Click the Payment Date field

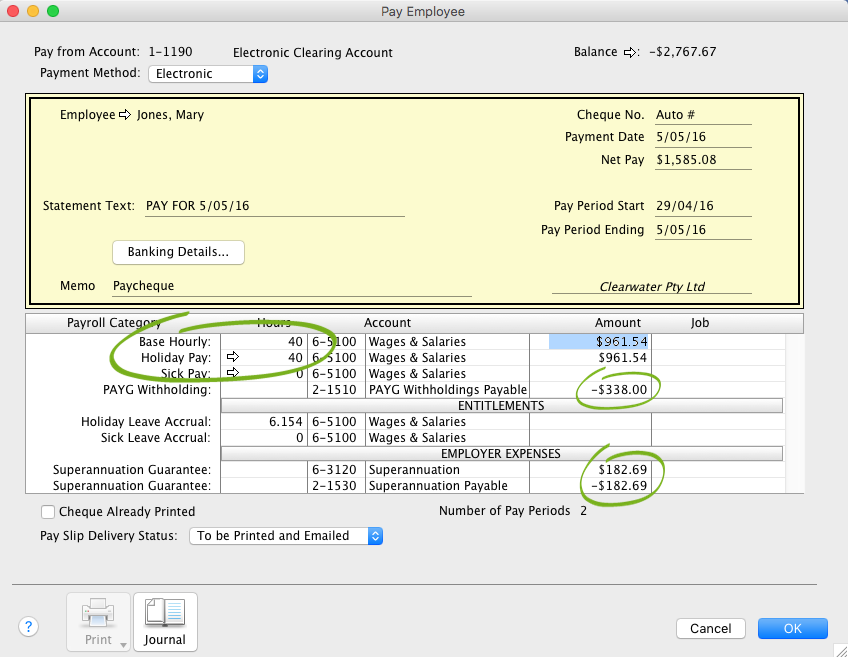pos(702,138)
